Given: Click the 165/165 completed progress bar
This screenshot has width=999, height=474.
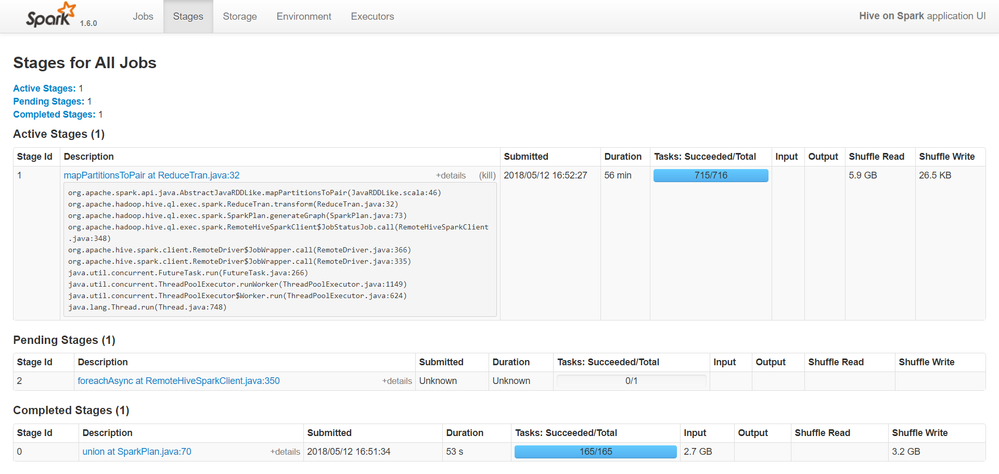Looking at the screenshot, I should click(595, 452).
